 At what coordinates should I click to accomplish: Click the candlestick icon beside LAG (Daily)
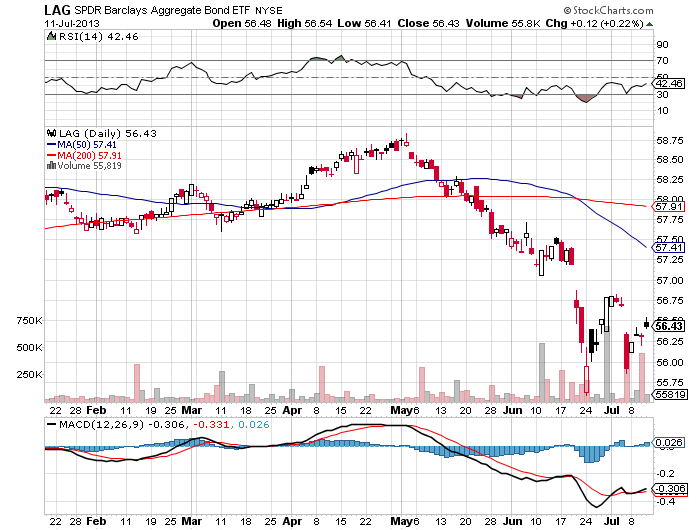click(51, 133)
